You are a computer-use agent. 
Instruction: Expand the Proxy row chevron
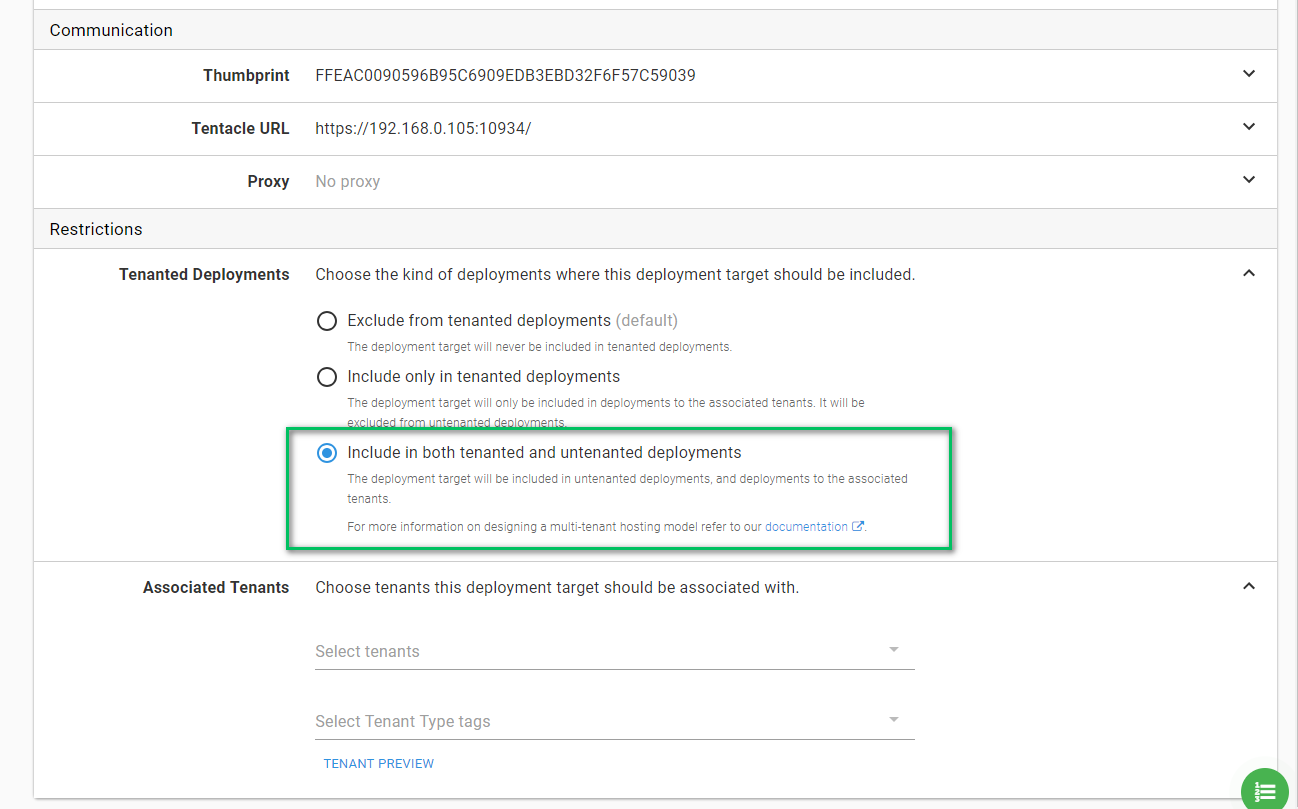(x=1248, y=180)
